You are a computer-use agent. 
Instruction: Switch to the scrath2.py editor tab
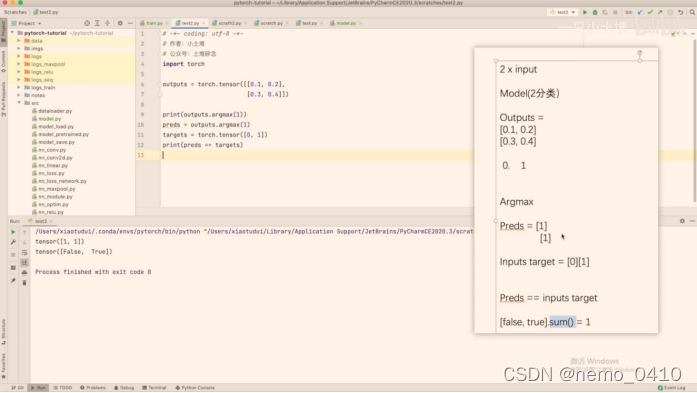click(229, 23)
